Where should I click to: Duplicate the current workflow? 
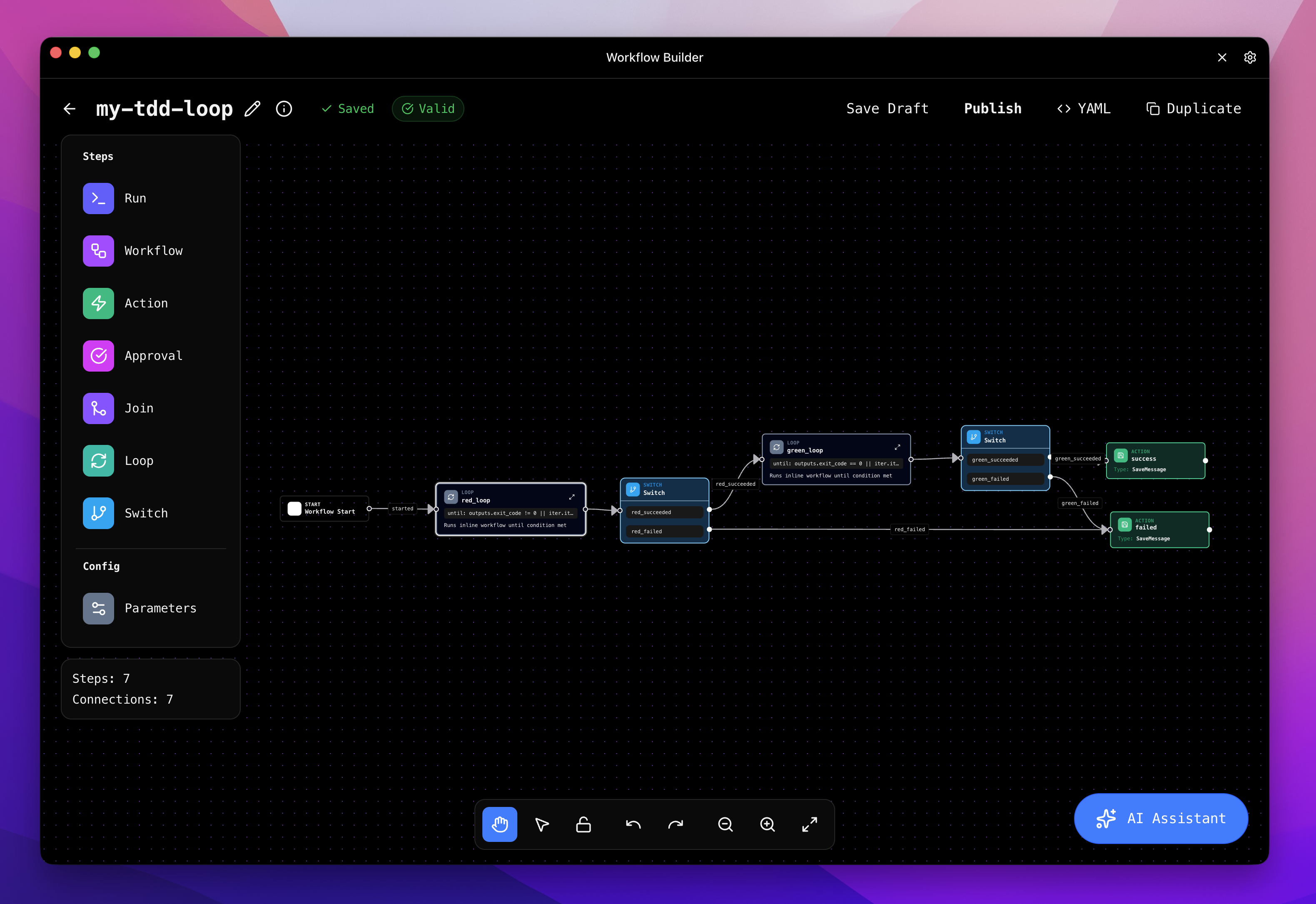pyautogui.click(x=1192, y=108)
